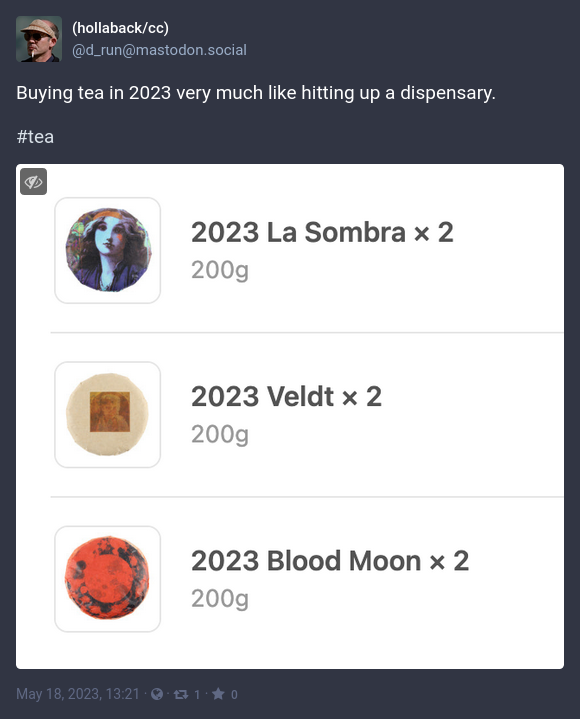The width and height of the screenshot is (580, 719).
Task: Click the favourite count number 0
Action: 234,694
